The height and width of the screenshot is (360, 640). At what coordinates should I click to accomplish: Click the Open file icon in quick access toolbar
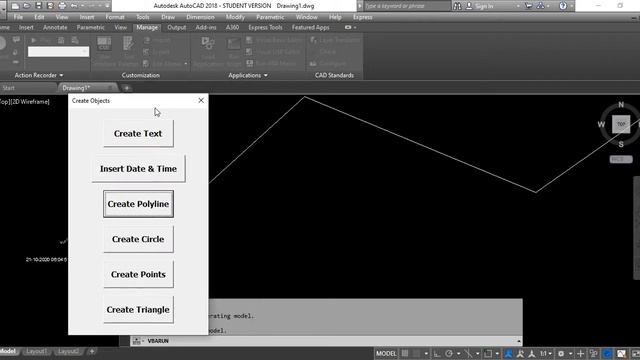[x=27, y=6]
